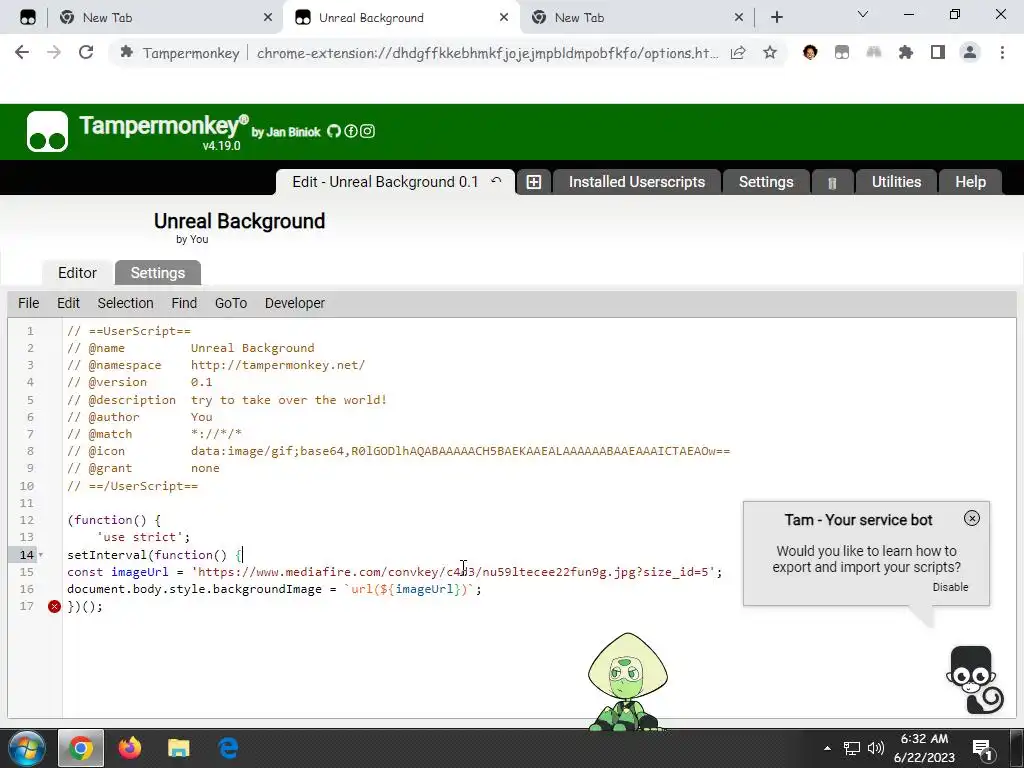Click the volume icon in system tray
This screenshot has width=1024, height=768.
876,748
